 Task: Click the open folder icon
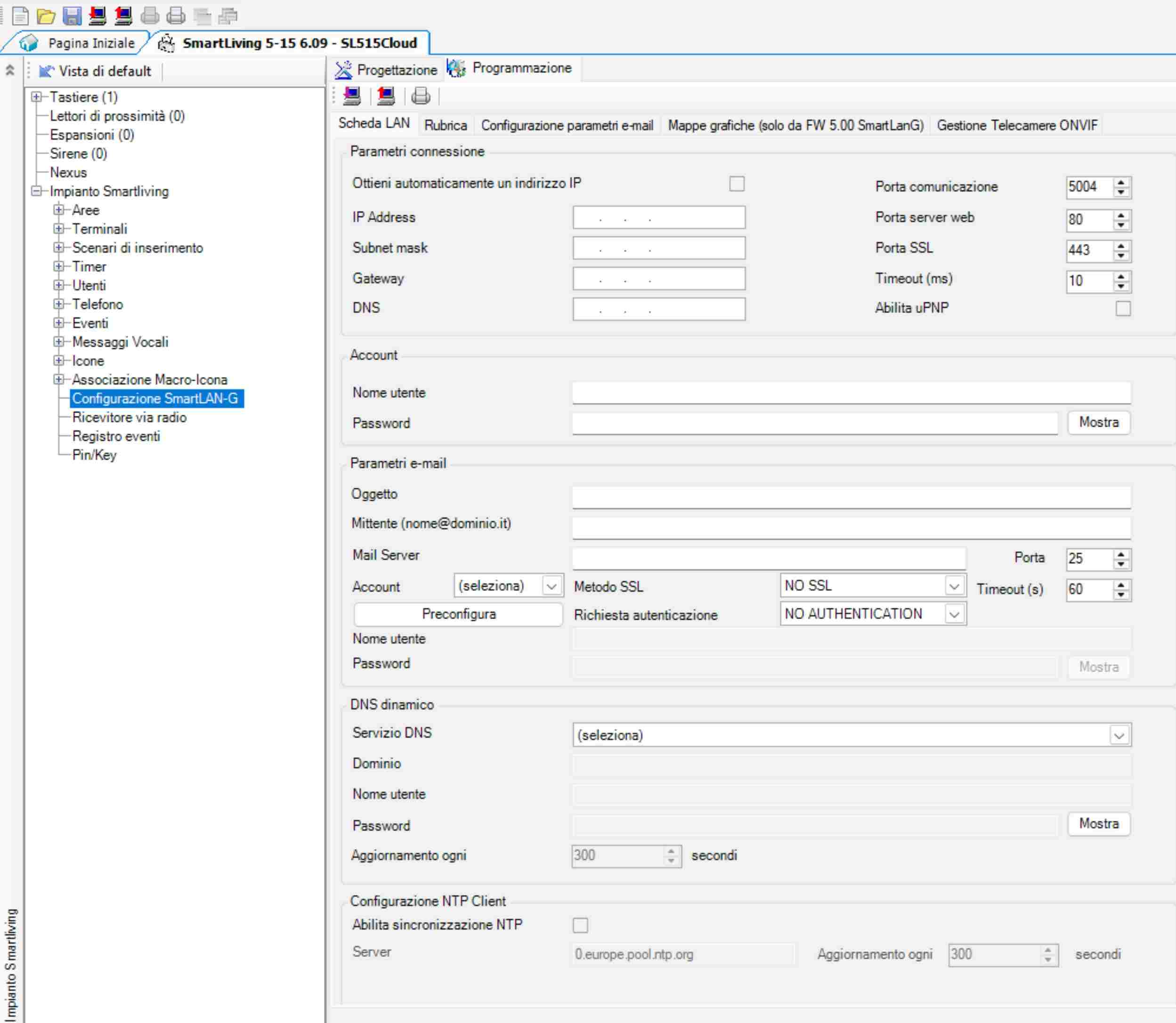(x=46, y=16)
